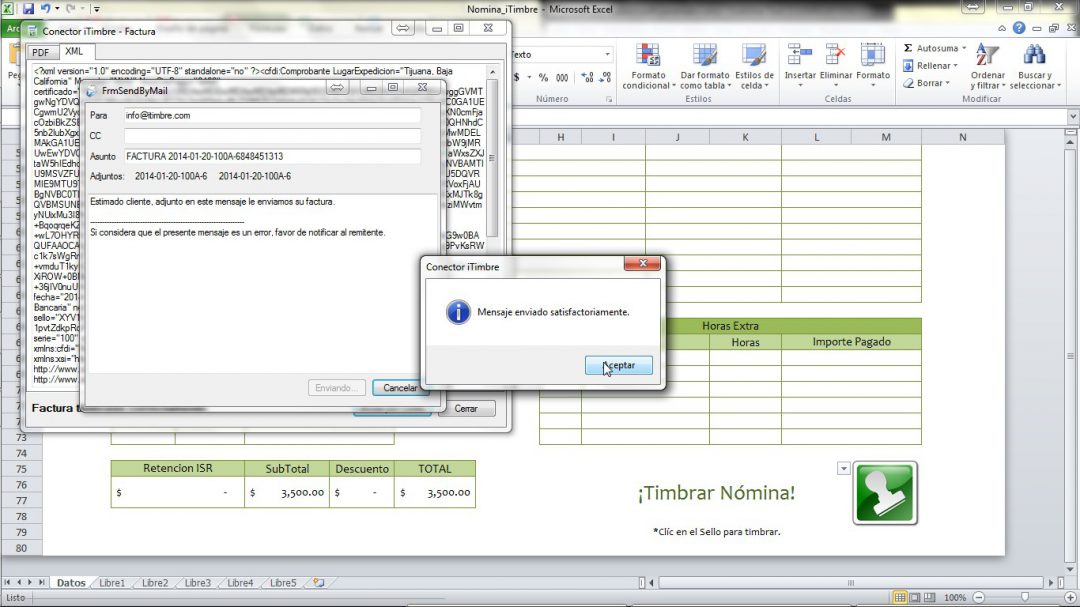Image resolution: width=1080 pixels, height=607 pixels.
Task: Click the Para email address field
Action: (x=272, y=115)
